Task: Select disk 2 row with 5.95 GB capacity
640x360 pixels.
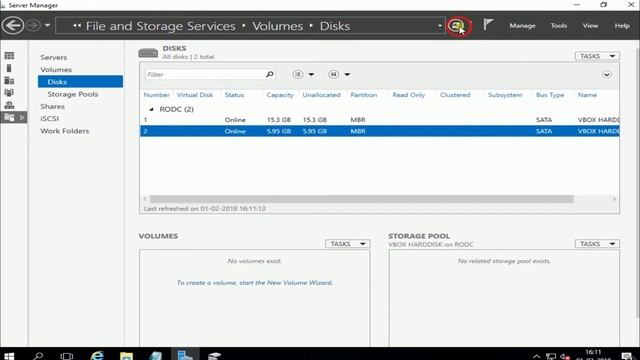Action: (380, 131)
